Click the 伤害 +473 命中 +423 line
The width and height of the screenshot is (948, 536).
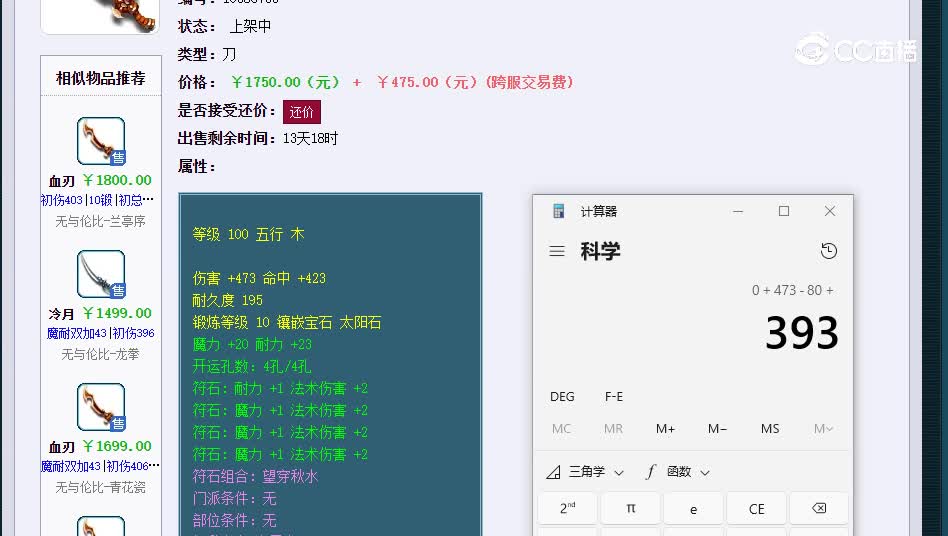point(259,278)
